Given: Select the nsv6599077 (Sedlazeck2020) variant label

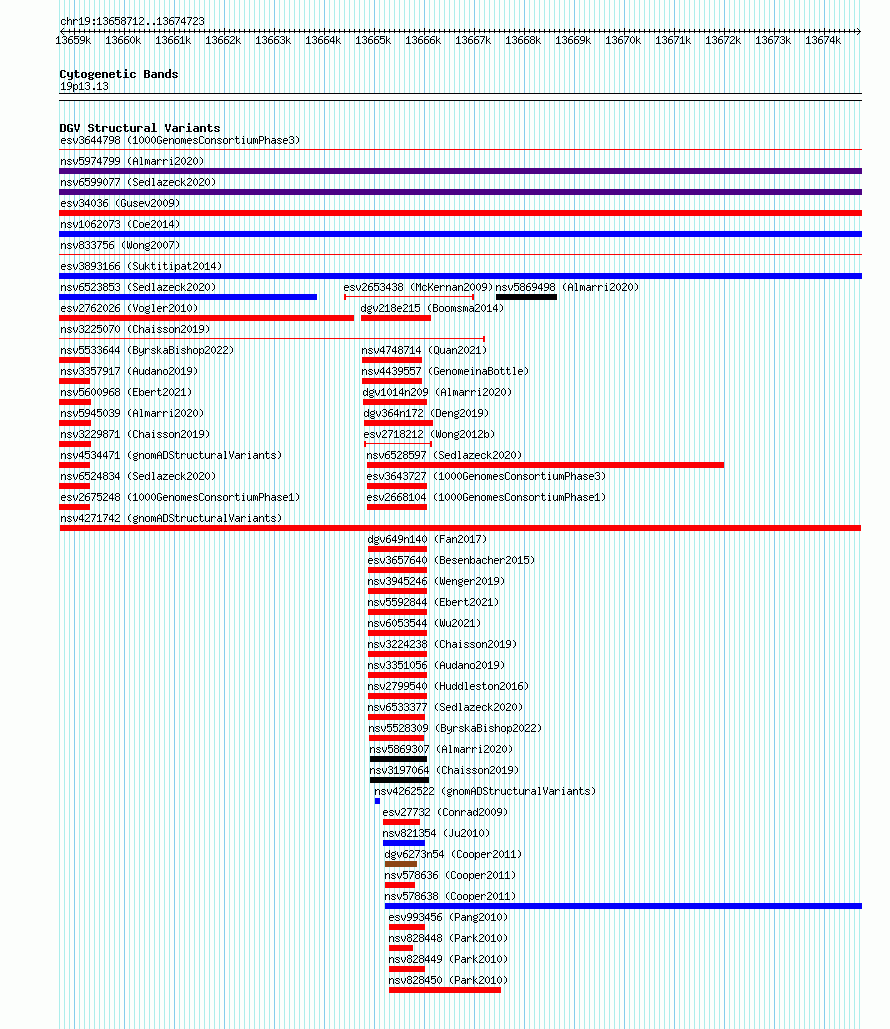Looking at the screenshot, I should coord(138,182).
